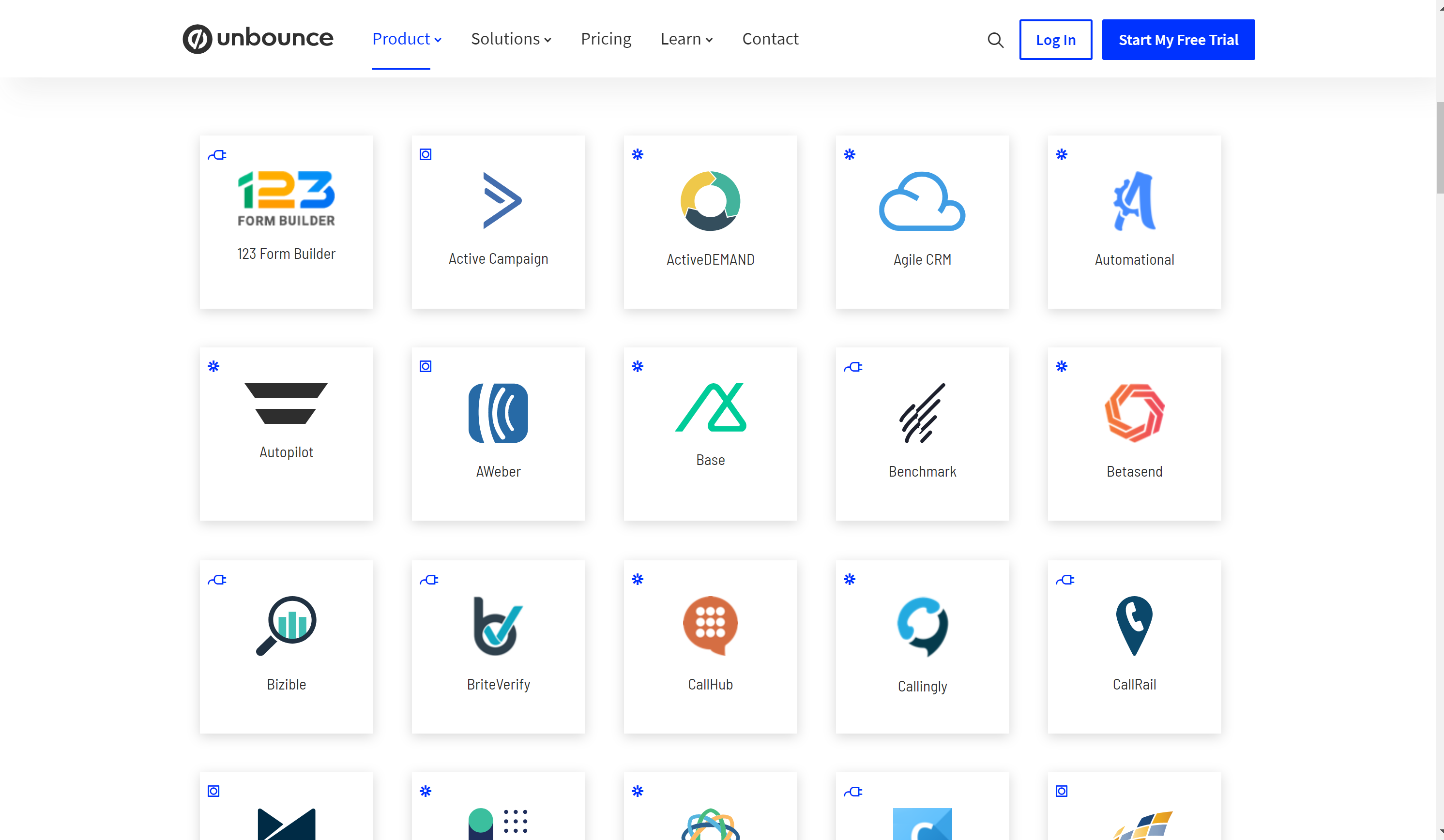Start My Free Trial
1444x840 pixels.
tap(1178, 40)
